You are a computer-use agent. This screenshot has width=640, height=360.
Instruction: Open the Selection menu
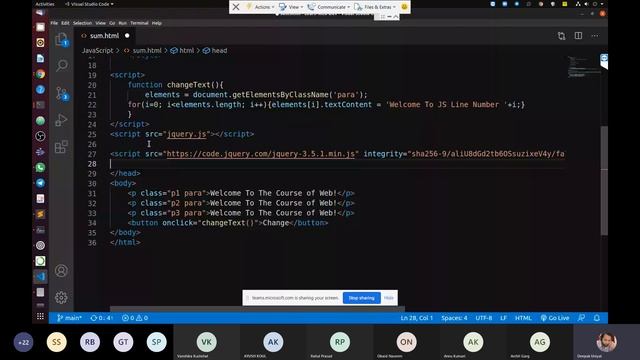(x=82, y=23)
